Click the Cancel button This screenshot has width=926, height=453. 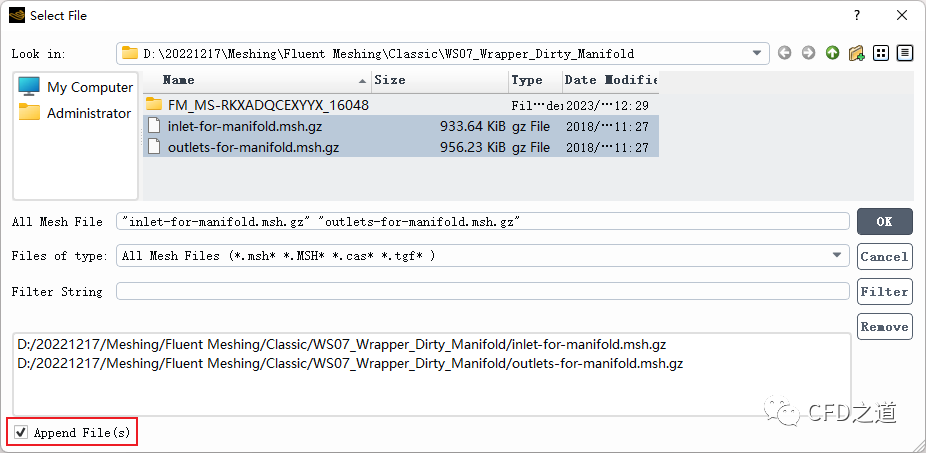click(x=884, y=257)
